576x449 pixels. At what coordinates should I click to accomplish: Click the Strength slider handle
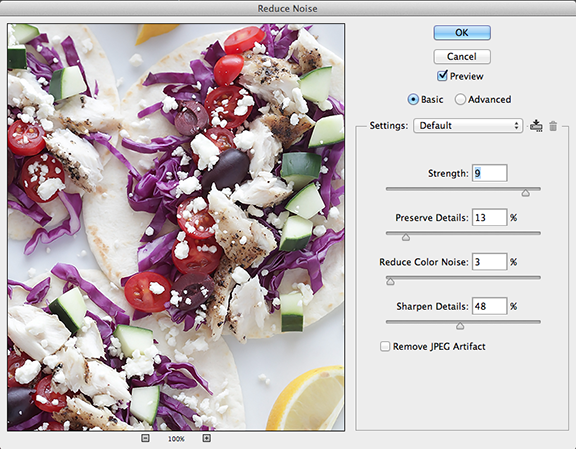coord(526,193)
